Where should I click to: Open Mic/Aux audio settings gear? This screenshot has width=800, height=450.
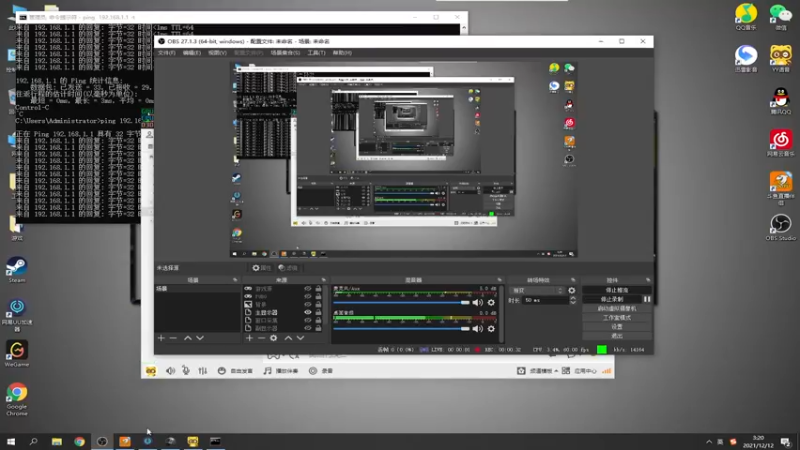pyautogui.click(x=491, y=303)
